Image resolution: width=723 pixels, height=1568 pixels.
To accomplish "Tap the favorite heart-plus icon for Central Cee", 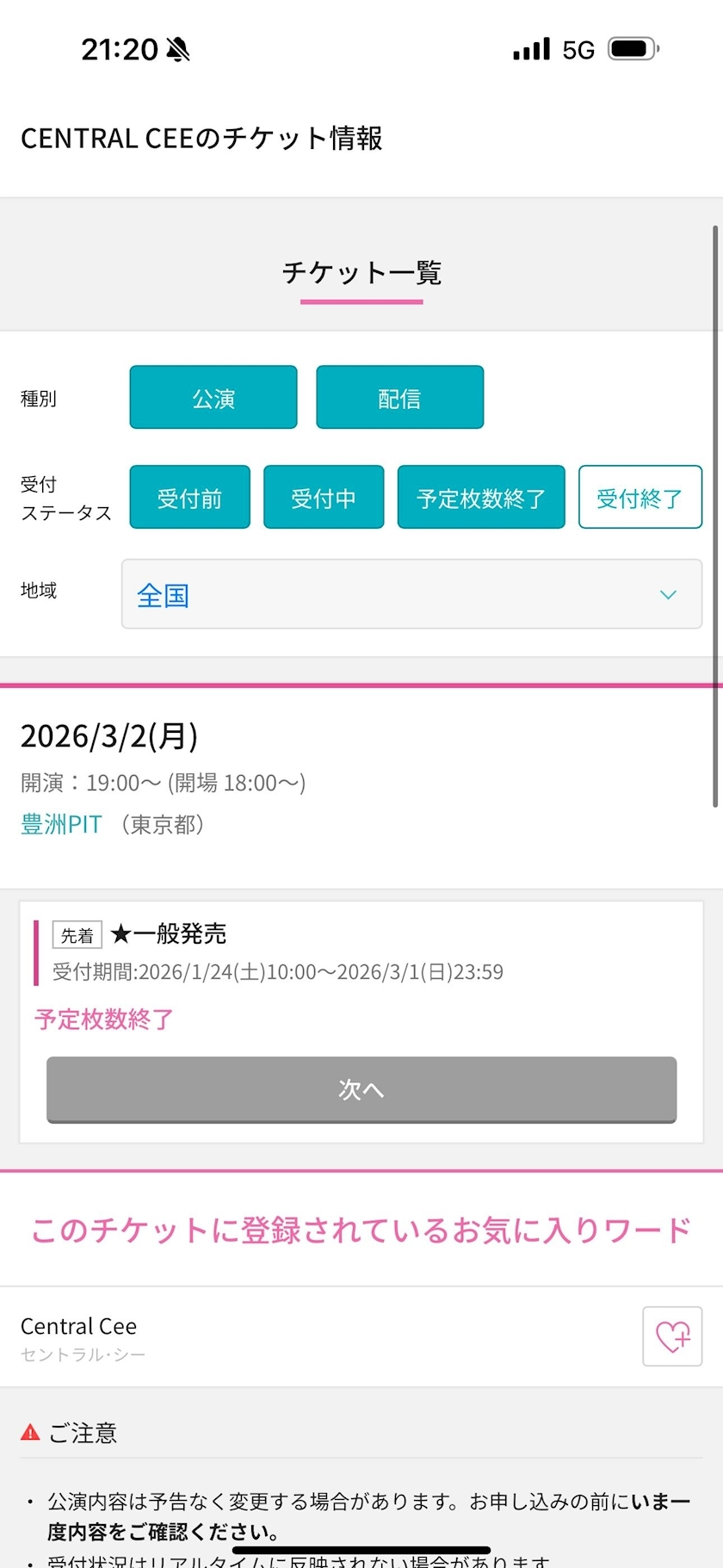I will pos(672,1336).
